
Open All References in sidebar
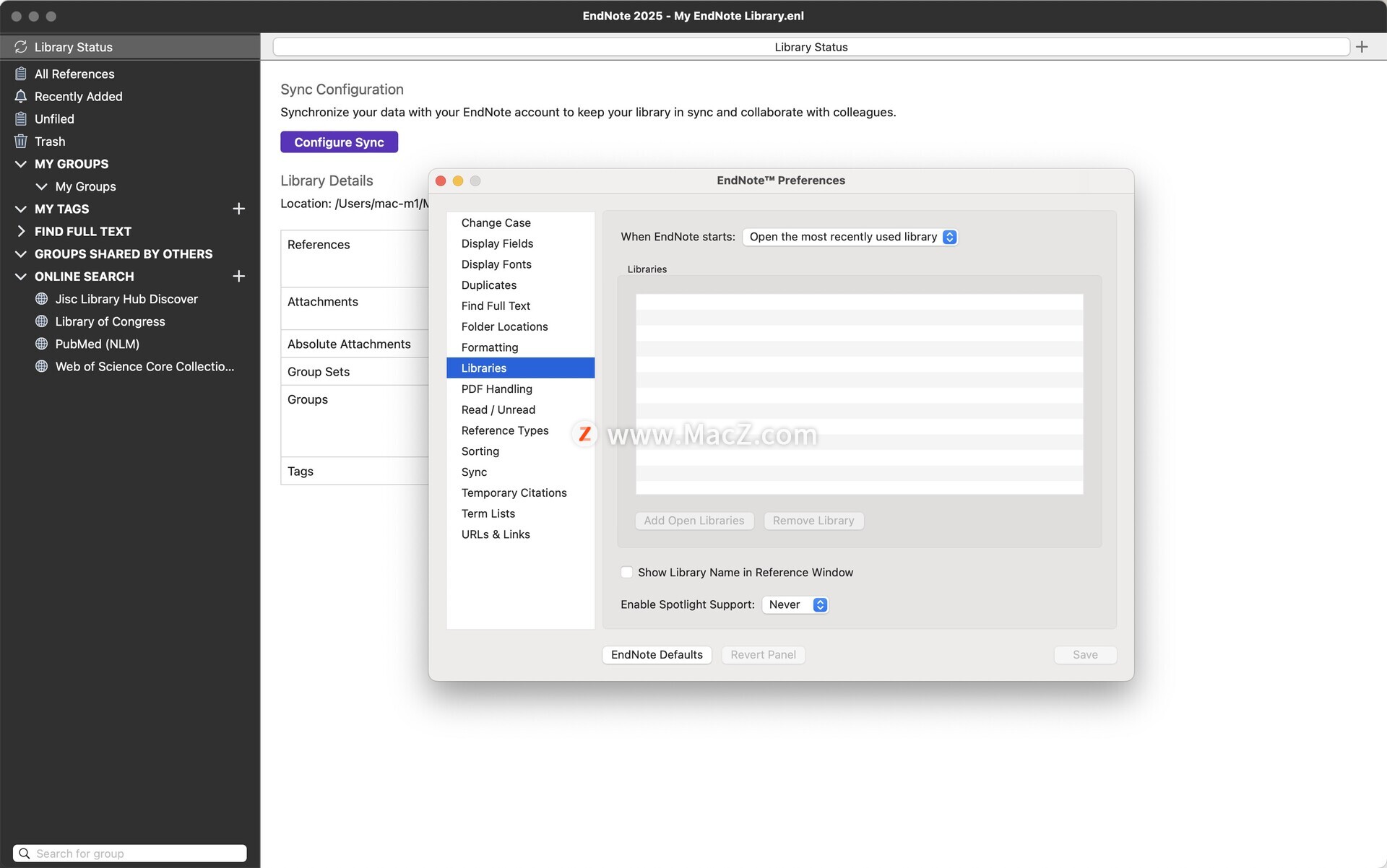click(x=130, y=74)
